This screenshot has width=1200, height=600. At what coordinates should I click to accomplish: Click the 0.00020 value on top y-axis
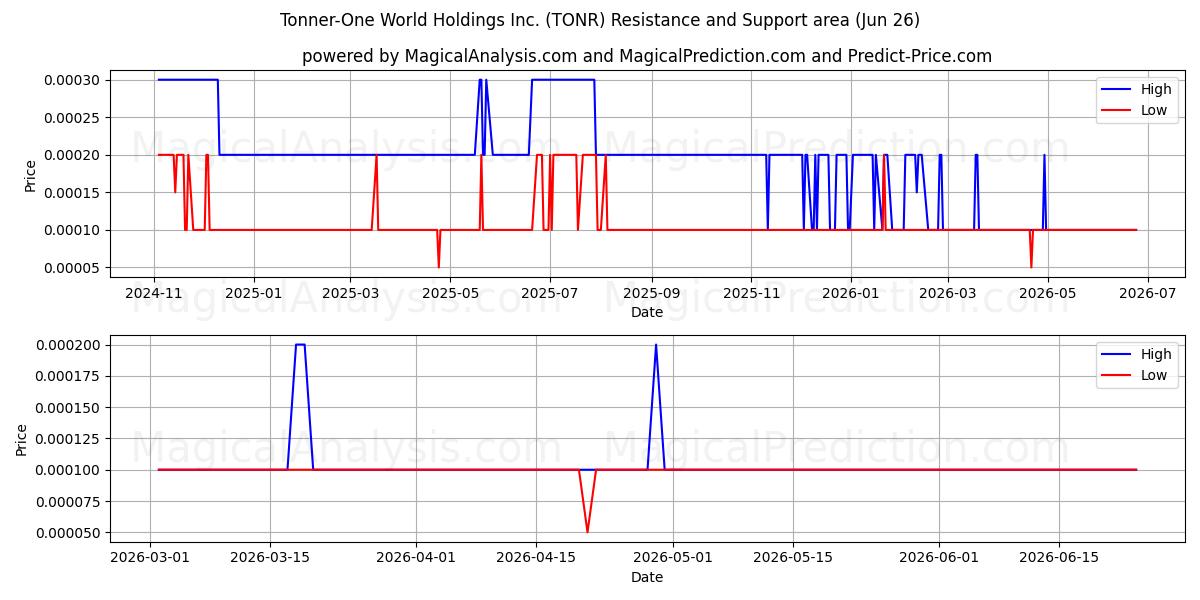tap(72, 155)
